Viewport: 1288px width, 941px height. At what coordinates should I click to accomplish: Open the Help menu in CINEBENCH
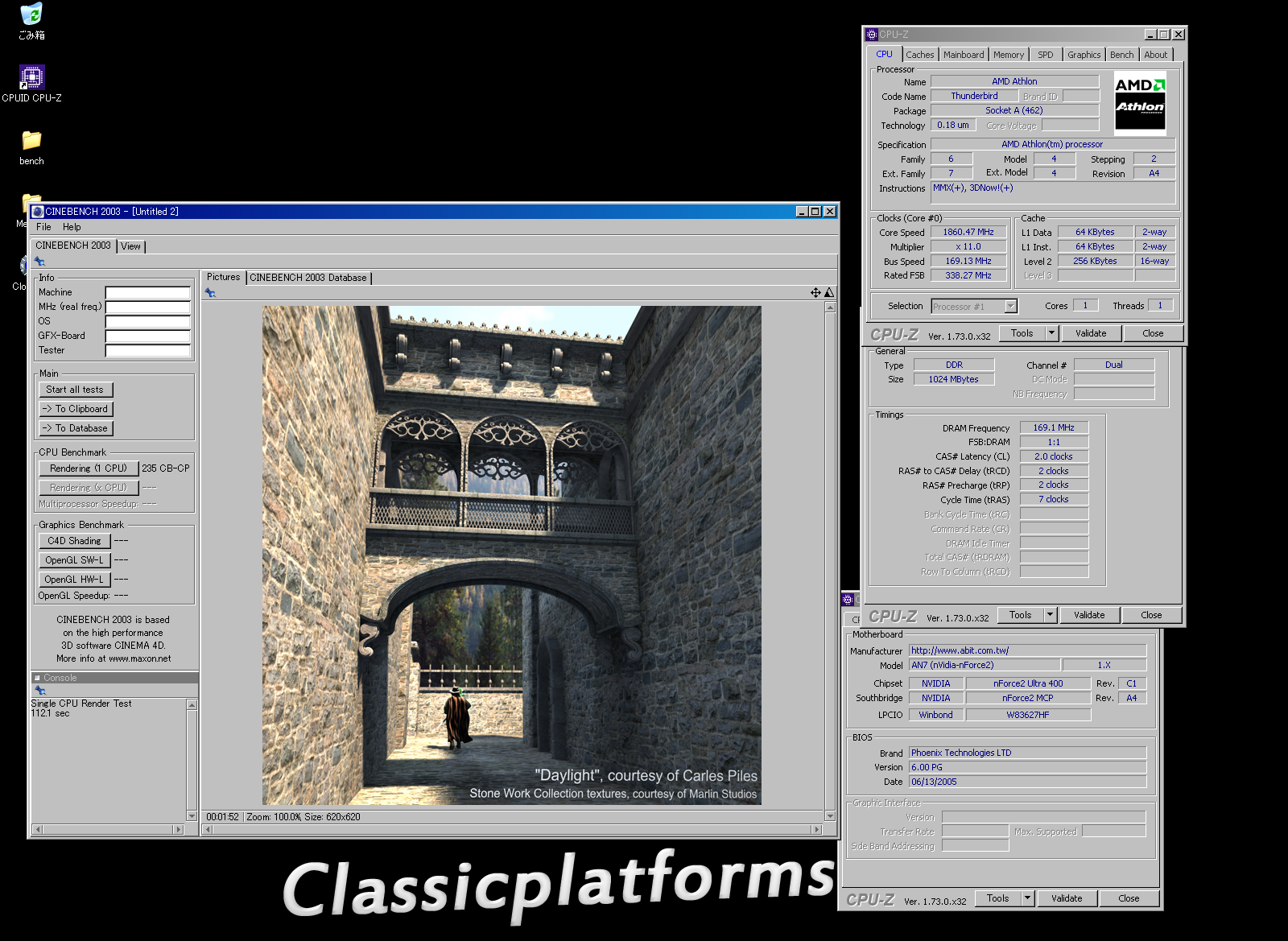point(72,227)
